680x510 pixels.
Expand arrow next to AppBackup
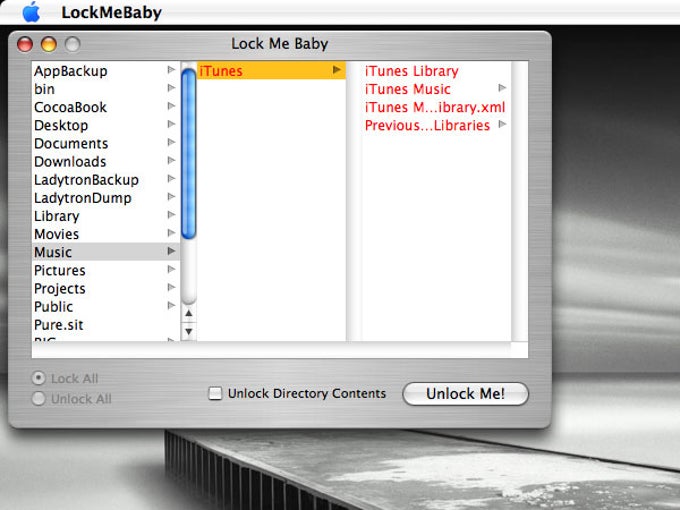[x=171, y=70]
